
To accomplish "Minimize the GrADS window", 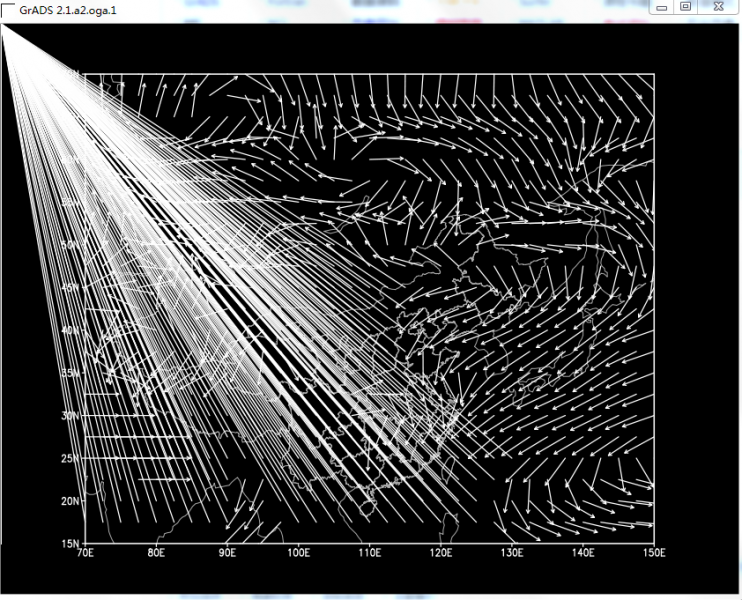I will coord(660,6).
